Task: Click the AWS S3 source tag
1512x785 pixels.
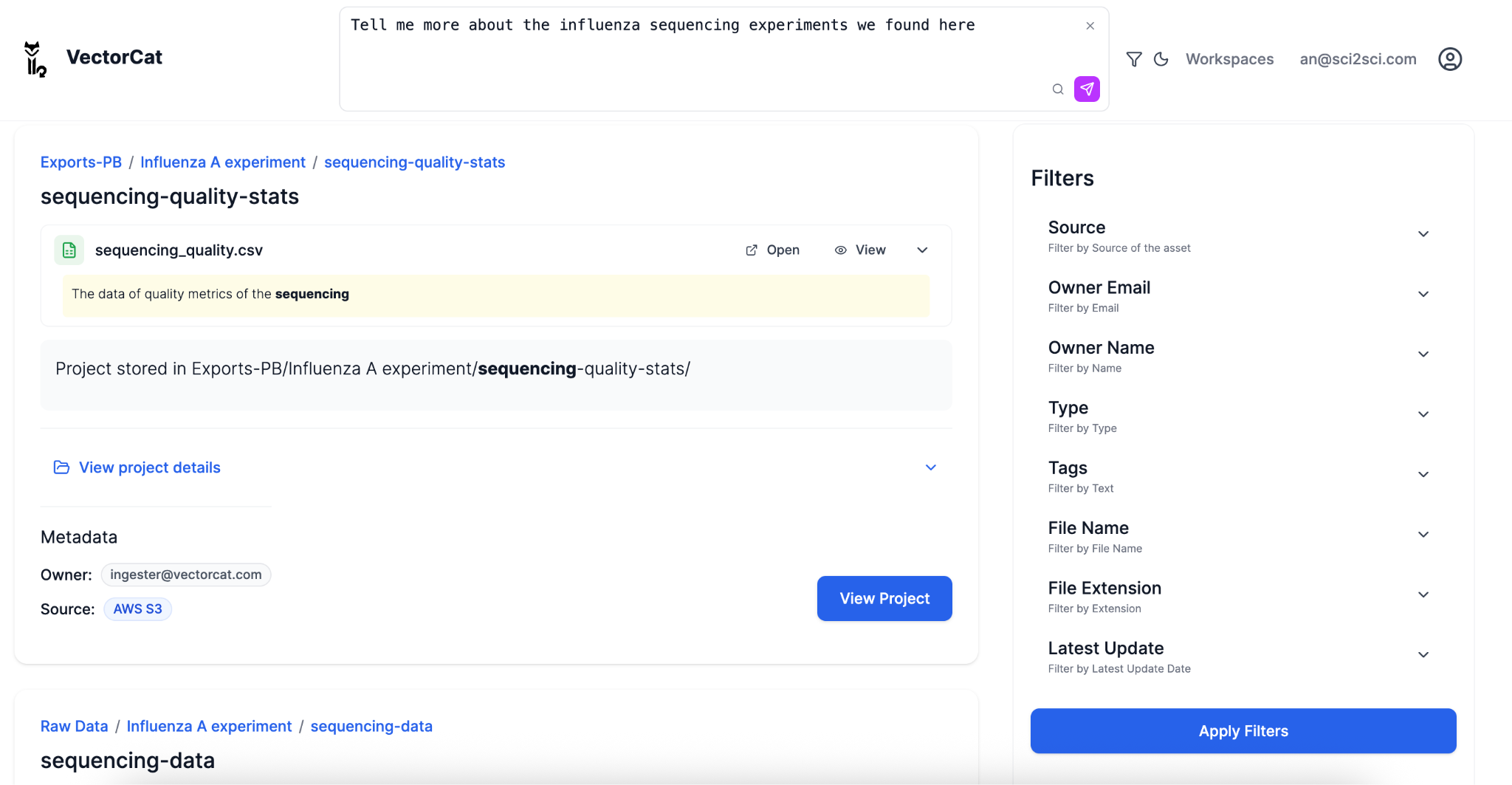Action: (x=137, y=609)
